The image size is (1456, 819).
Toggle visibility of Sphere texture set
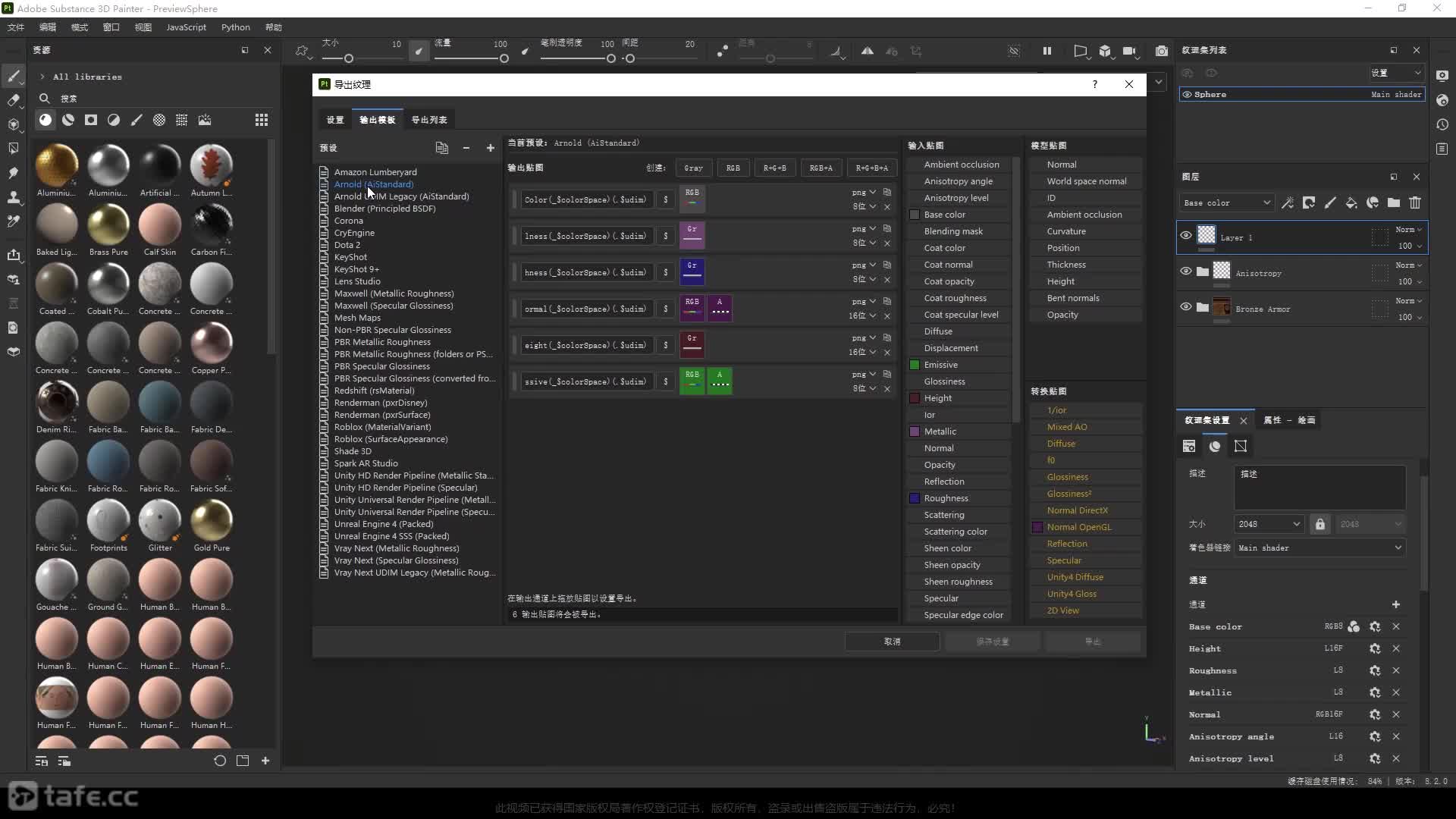point(1187,94)
